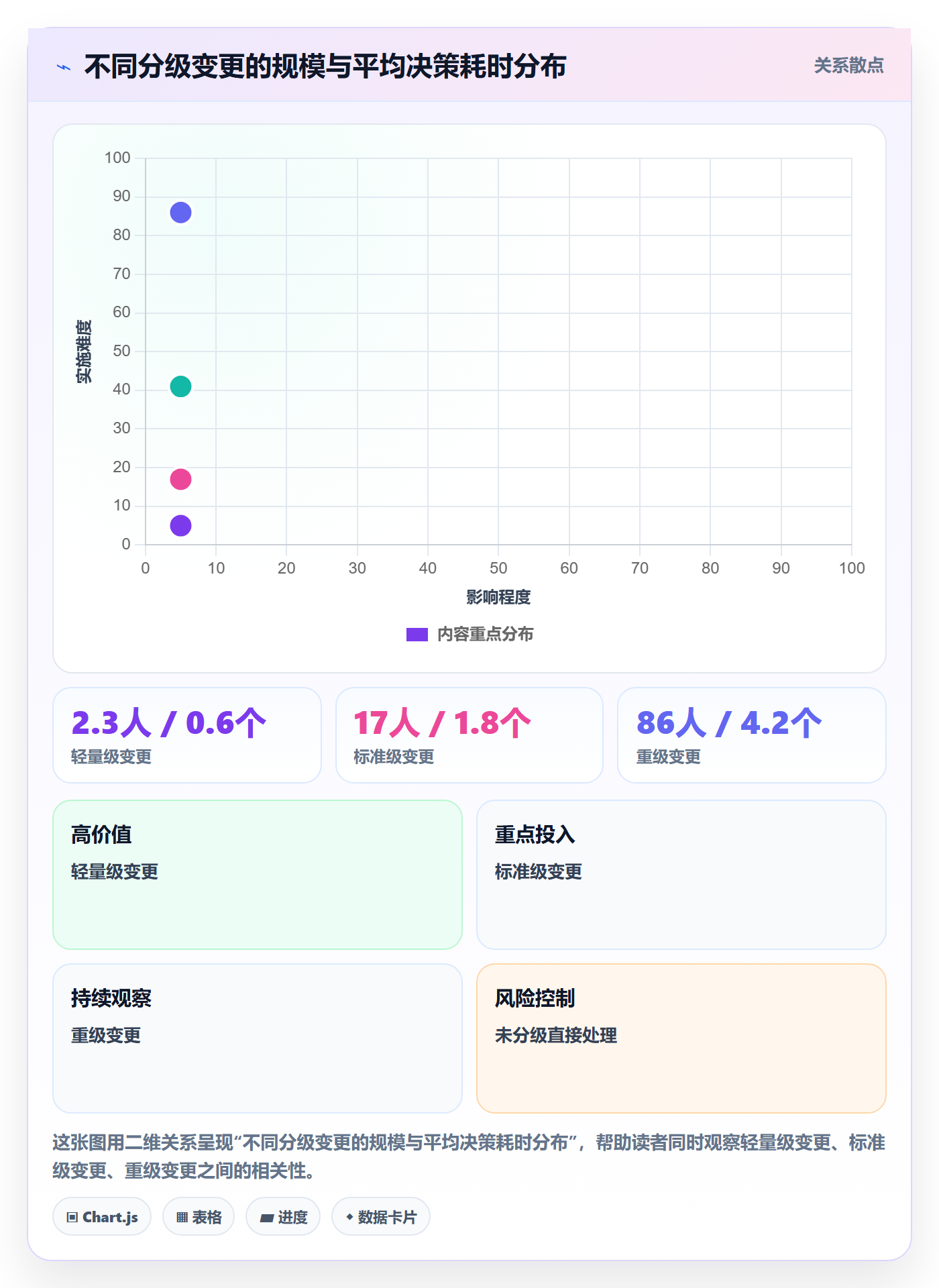The image size is (939, 1288).
Task: Select the 高价值 quadrant card
Action: coord(258,875)
